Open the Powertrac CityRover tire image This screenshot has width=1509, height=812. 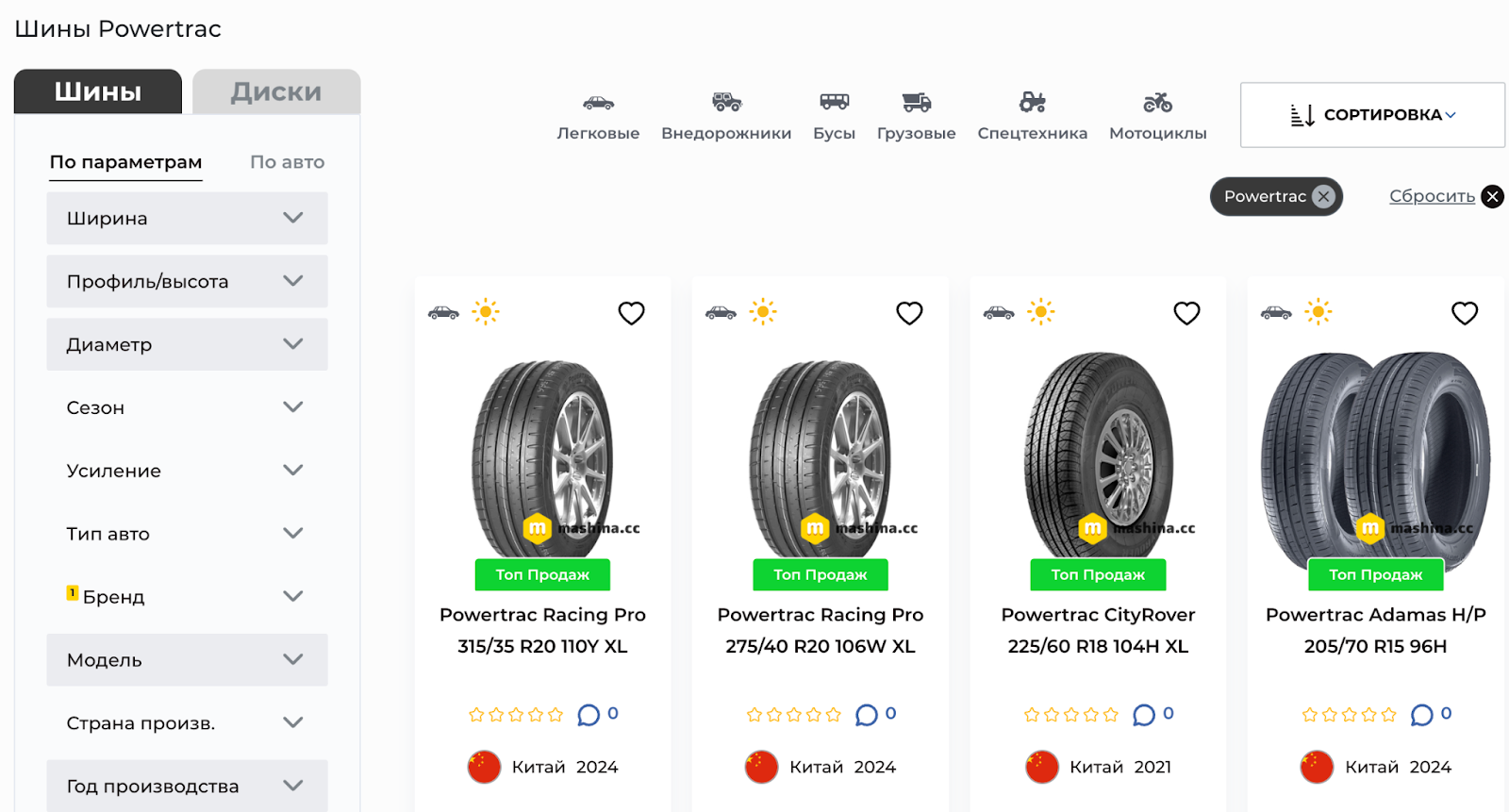pyautogui.click(x=1098, y=456)
